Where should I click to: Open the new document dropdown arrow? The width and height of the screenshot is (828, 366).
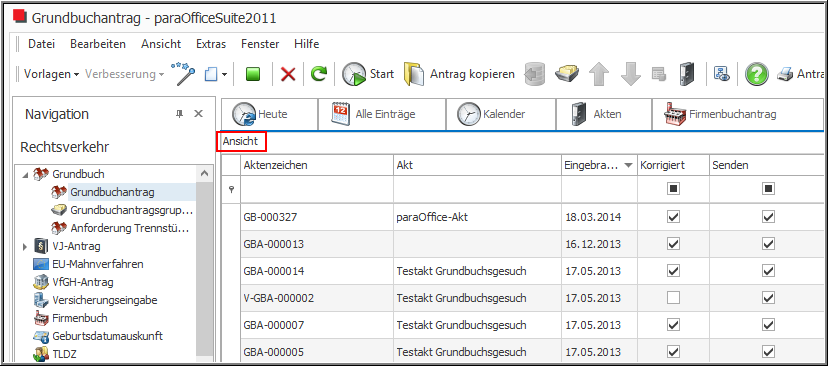tap(224, 74)
